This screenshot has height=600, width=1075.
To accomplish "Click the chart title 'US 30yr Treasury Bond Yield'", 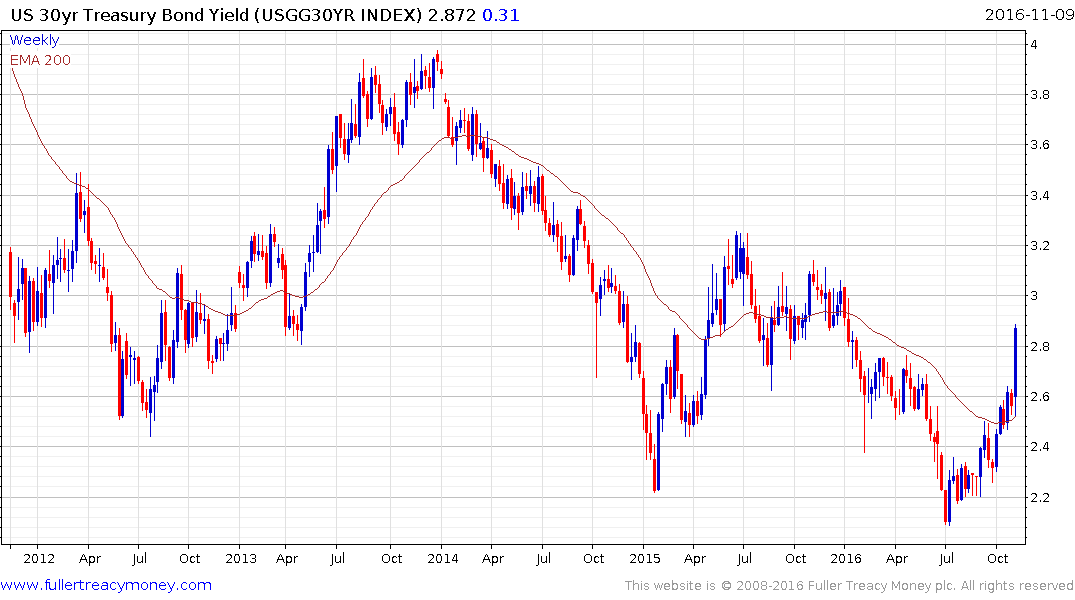I will pyautogui.click(x=130, y=15).
